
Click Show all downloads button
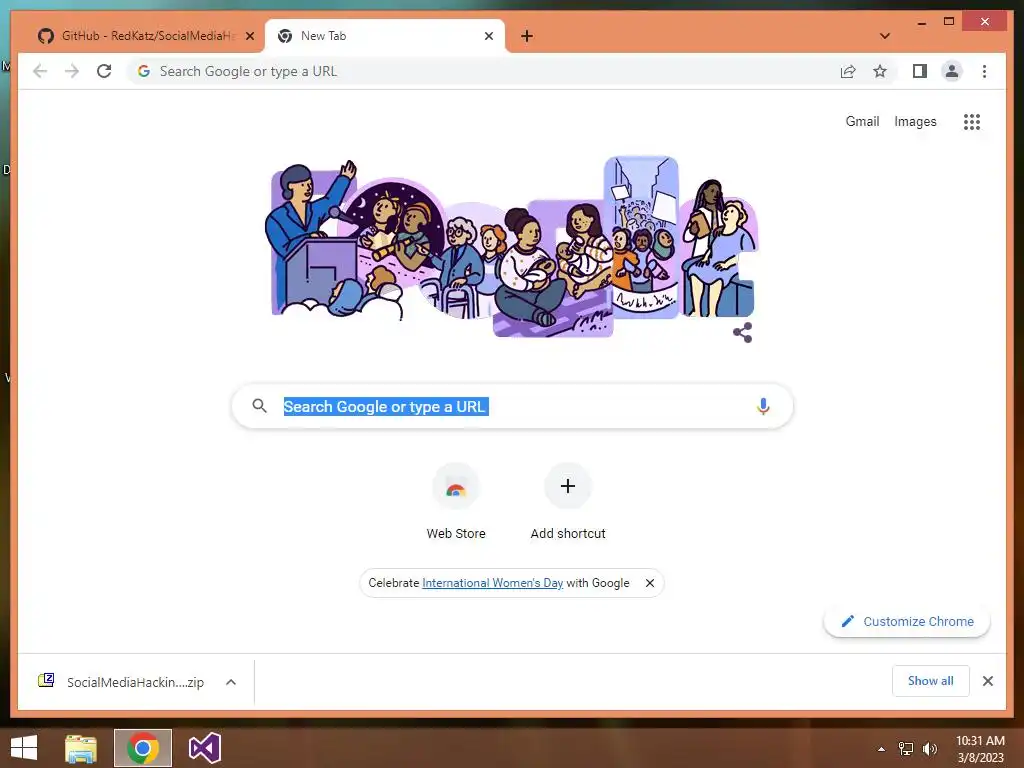click(x=931, y=681)
